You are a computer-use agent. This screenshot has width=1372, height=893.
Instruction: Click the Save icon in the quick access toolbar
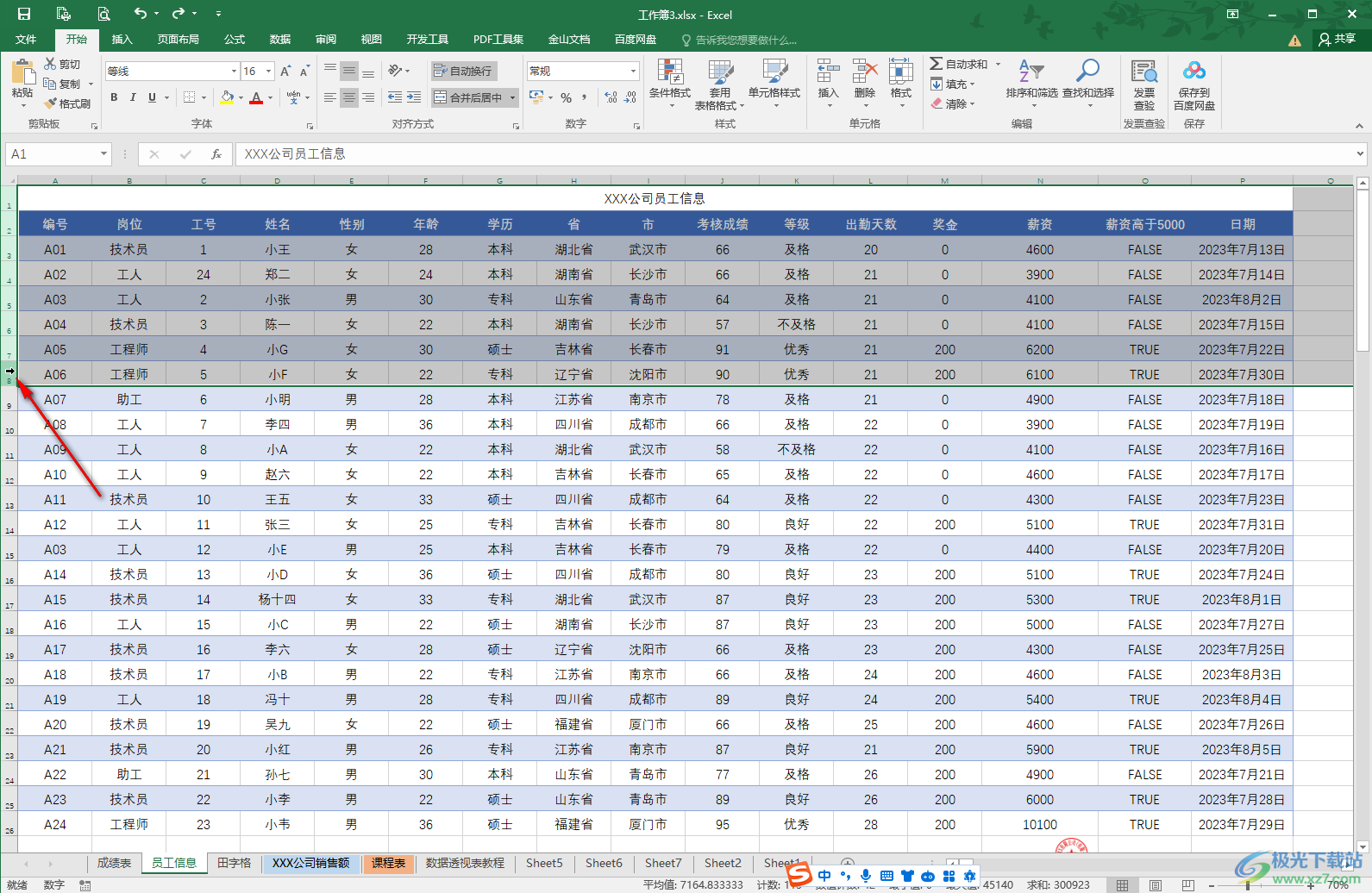24,14
